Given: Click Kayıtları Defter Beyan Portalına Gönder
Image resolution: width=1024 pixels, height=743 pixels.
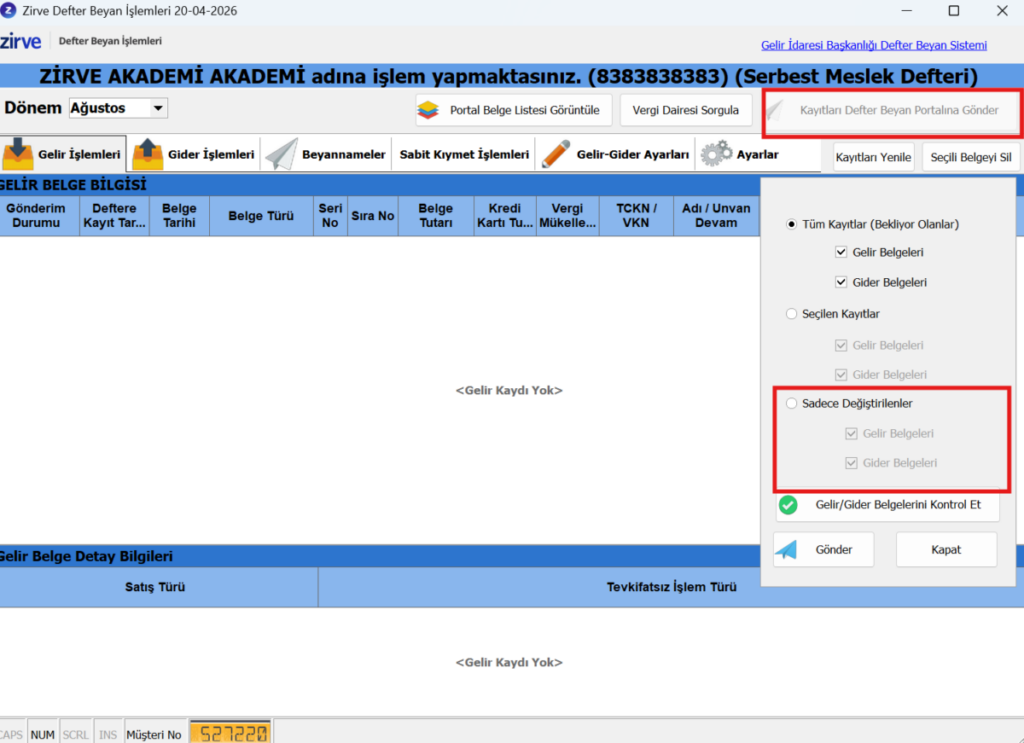Looking at the screenshot, I should point(891,110).
